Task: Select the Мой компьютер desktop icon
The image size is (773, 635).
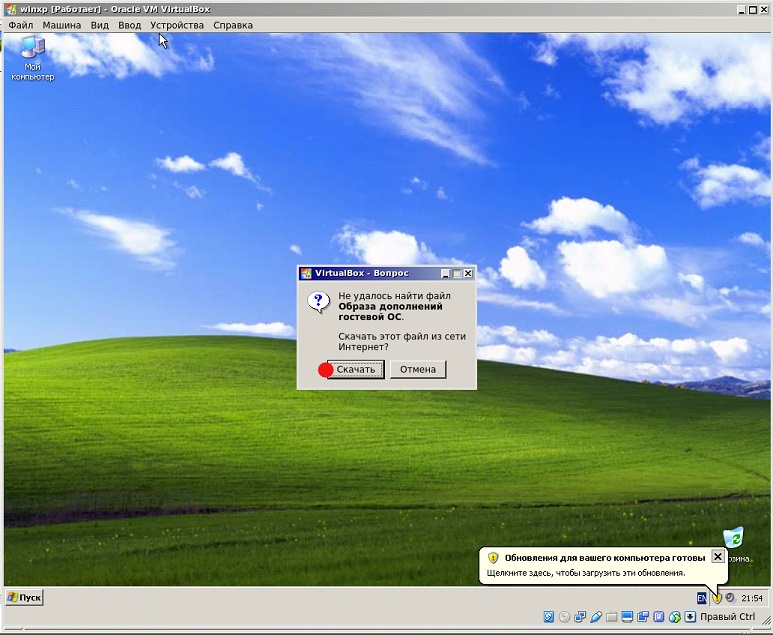Action: (x=32, y=57)
